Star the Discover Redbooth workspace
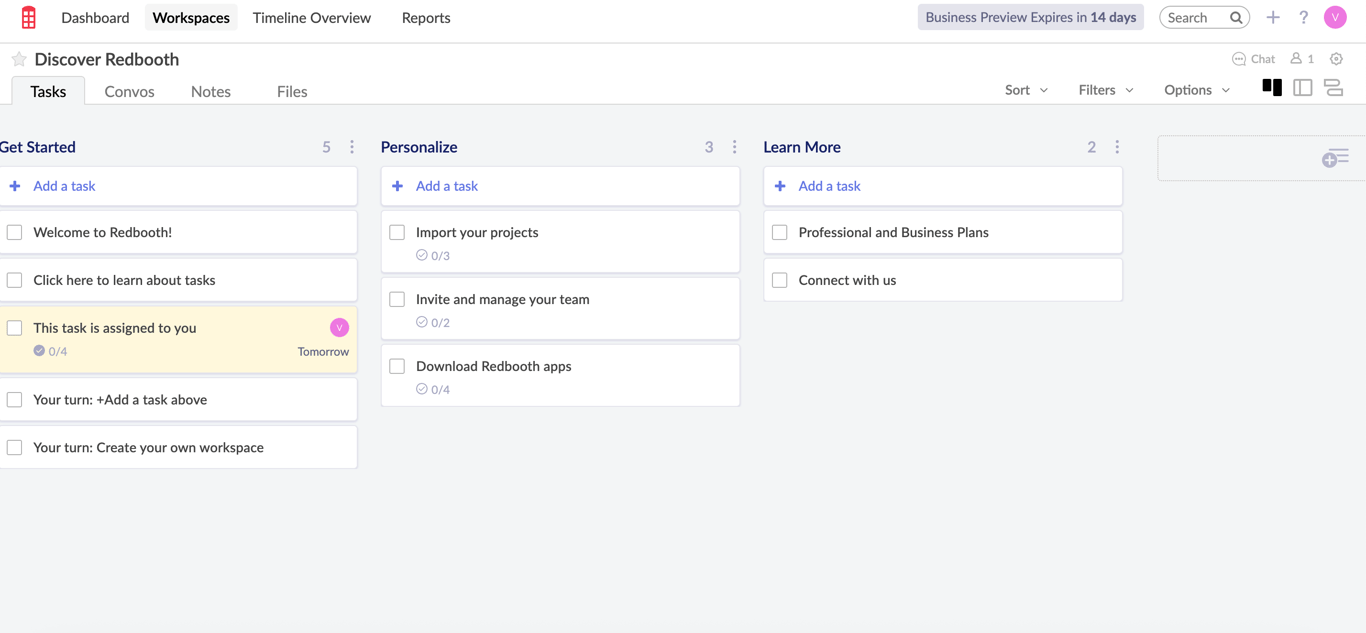Screen dimensions: 1366x633 click(x=19, y=59)
